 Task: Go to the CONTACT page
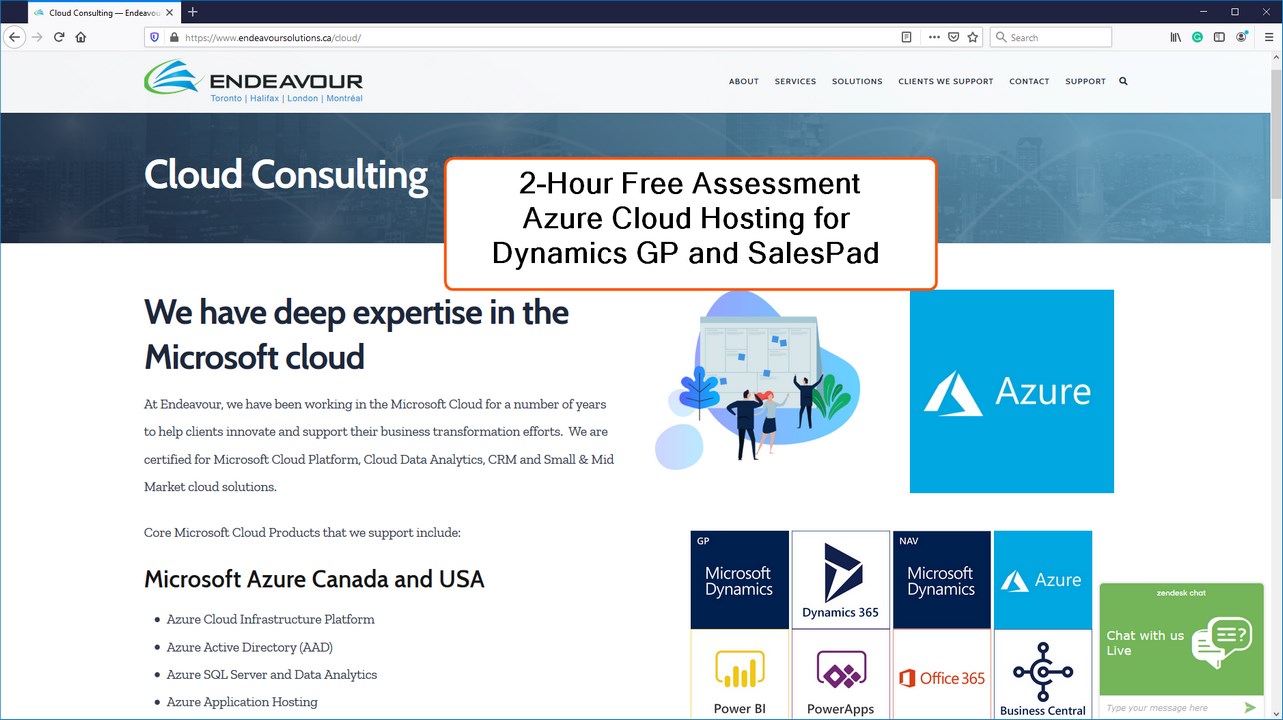click(x=1029, y=81)
